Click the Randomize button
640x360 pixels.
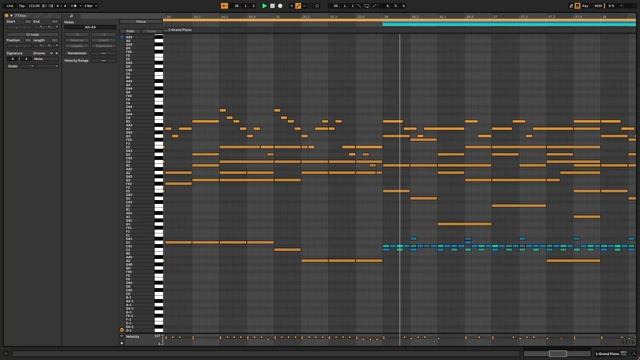click(x=77, y=53)
